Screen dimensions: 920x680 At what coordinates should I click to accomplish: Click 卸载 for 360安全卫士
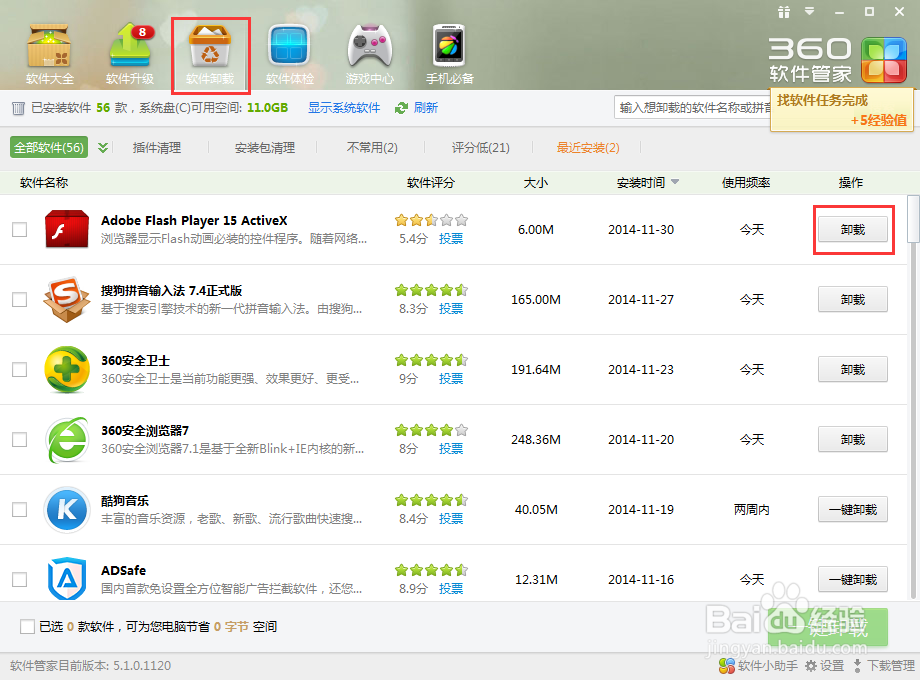(853, 370)
